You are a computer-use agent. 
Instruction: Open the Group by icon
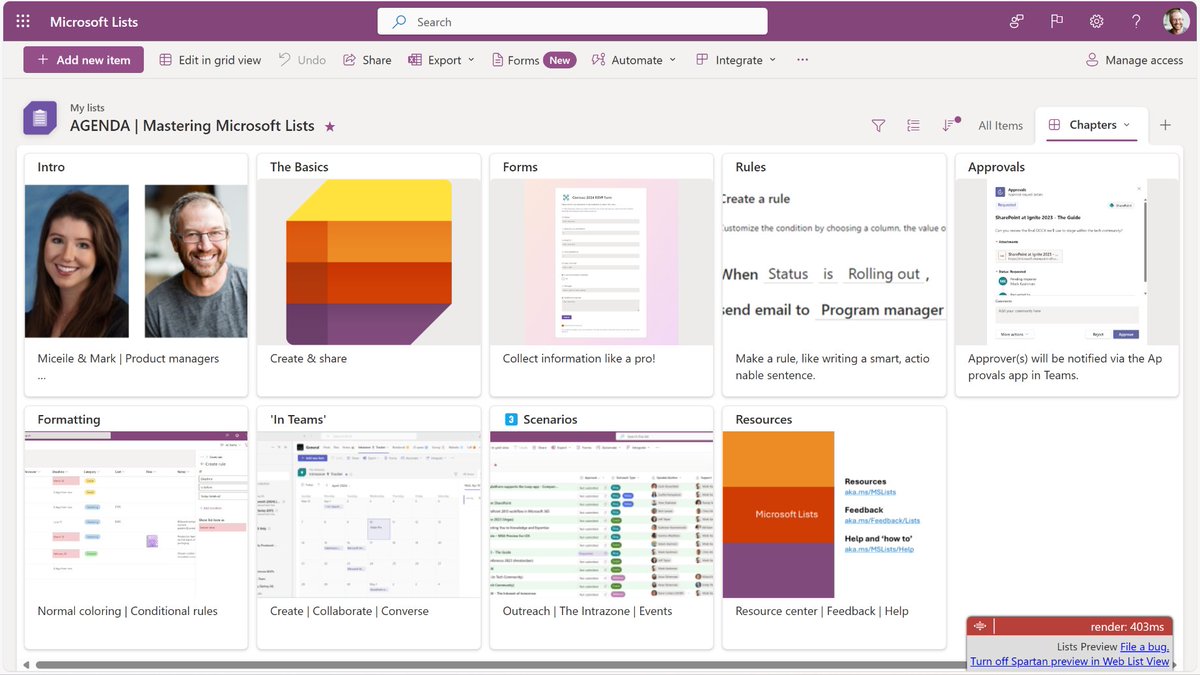[913, 125]
